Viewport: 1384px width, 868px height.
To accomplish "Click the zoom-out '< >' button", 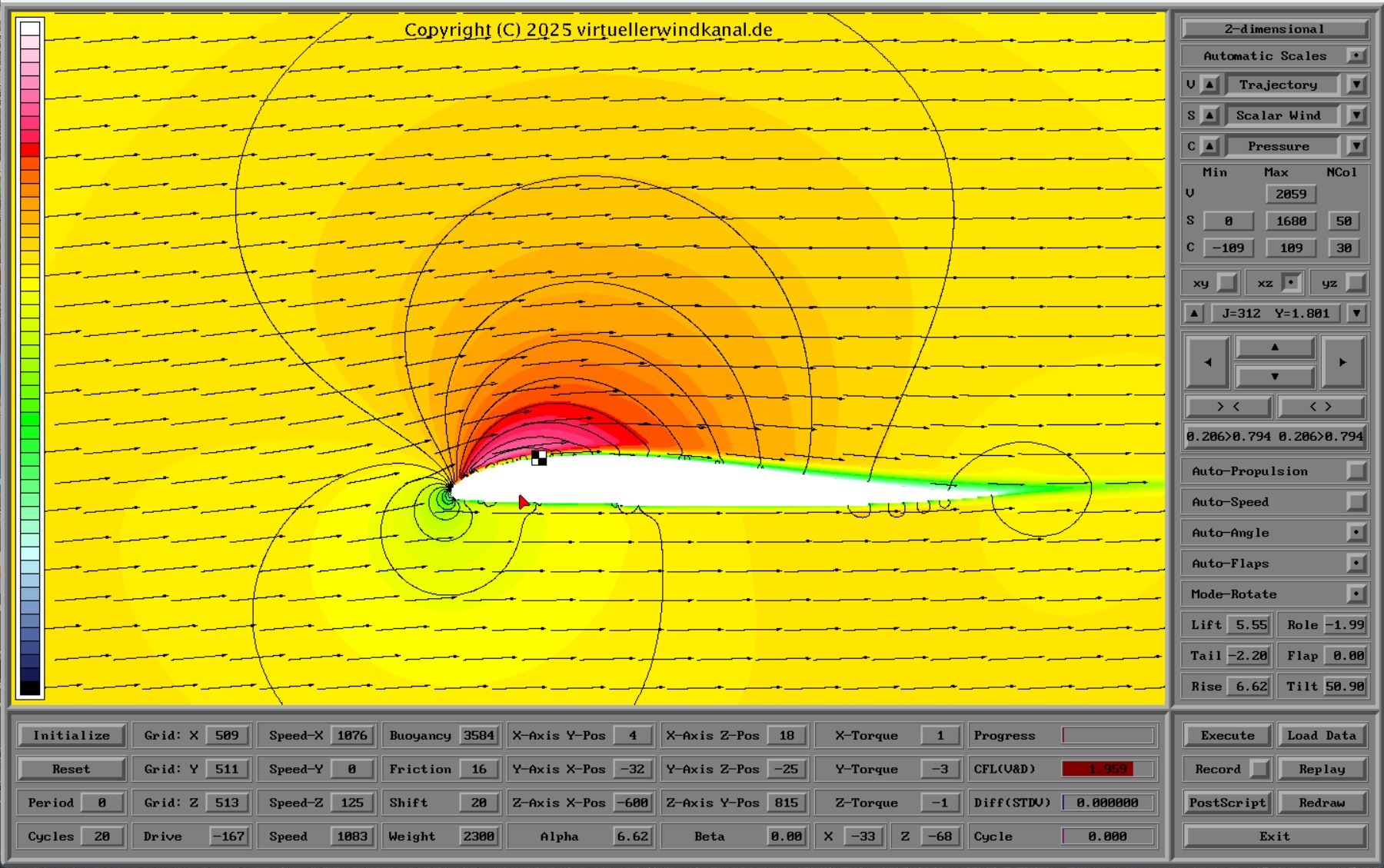I will coord(1320,407).
